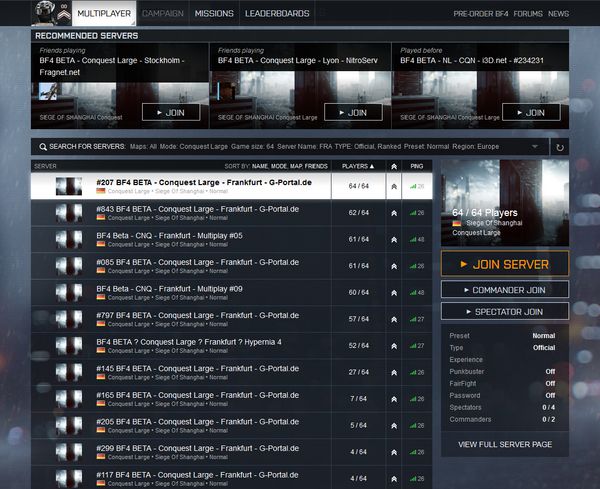Click the favorites column header icon

(x=394, y=166)
